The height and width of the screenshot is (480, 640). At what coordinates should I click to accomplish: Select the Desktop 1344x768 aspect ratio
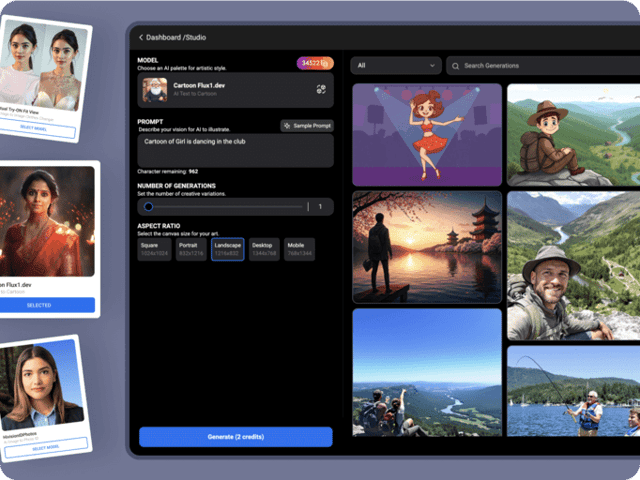[x=264, y=249]
